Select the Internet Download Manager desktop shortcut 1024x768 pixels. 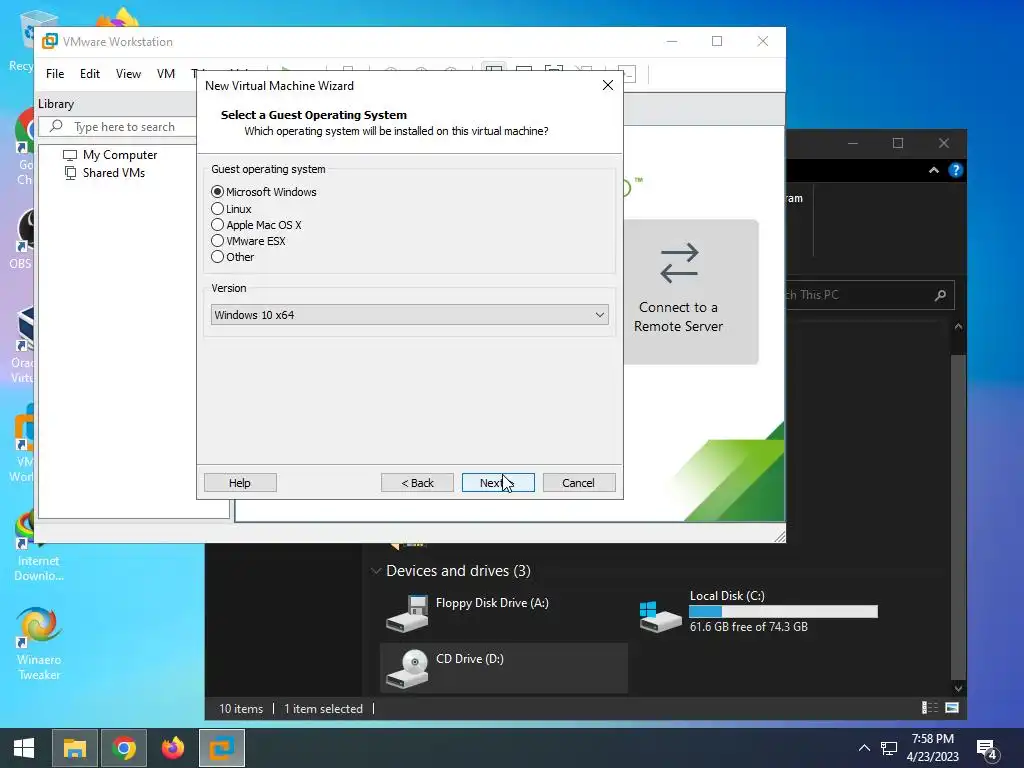pyautogui.click(x=39, y=544)
